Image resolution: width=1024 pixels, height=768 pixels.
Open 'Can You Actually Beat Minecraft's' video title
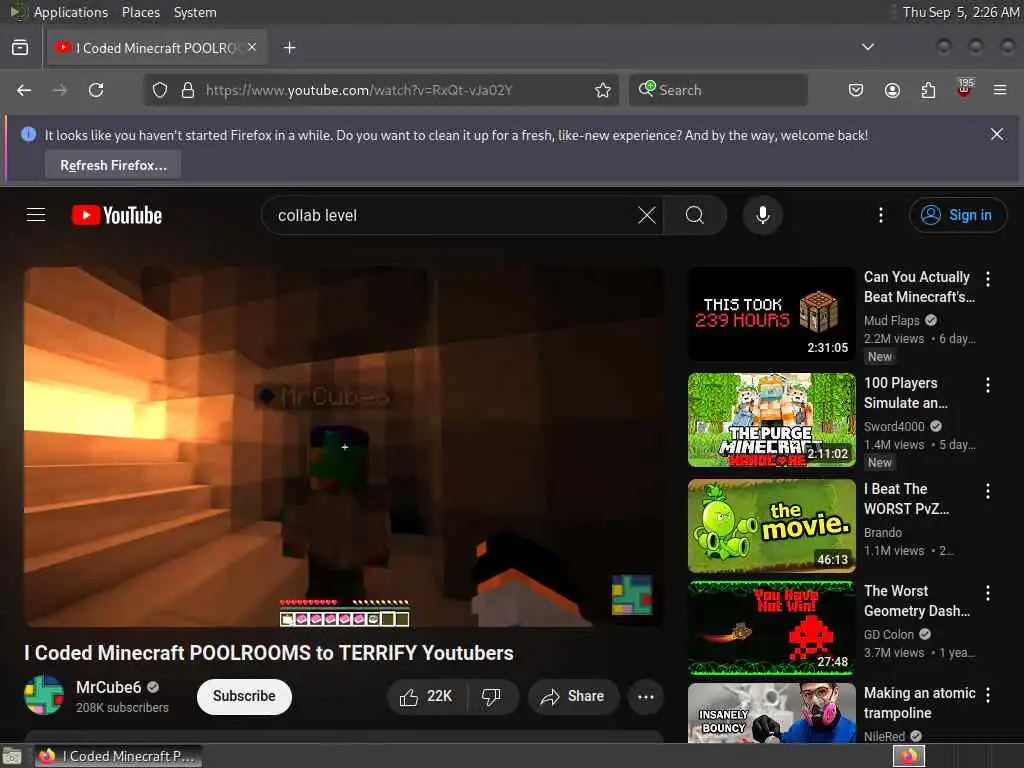[919, 287]
